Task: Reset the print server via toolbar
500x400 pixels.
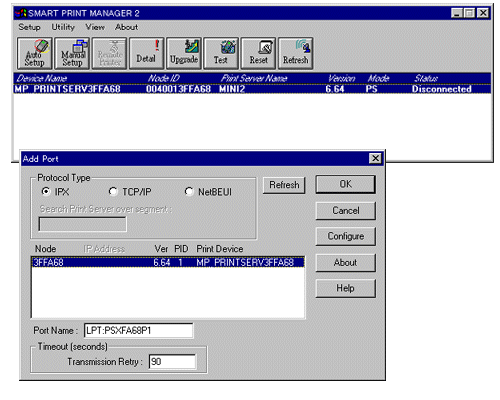Action: pos(258,53)
